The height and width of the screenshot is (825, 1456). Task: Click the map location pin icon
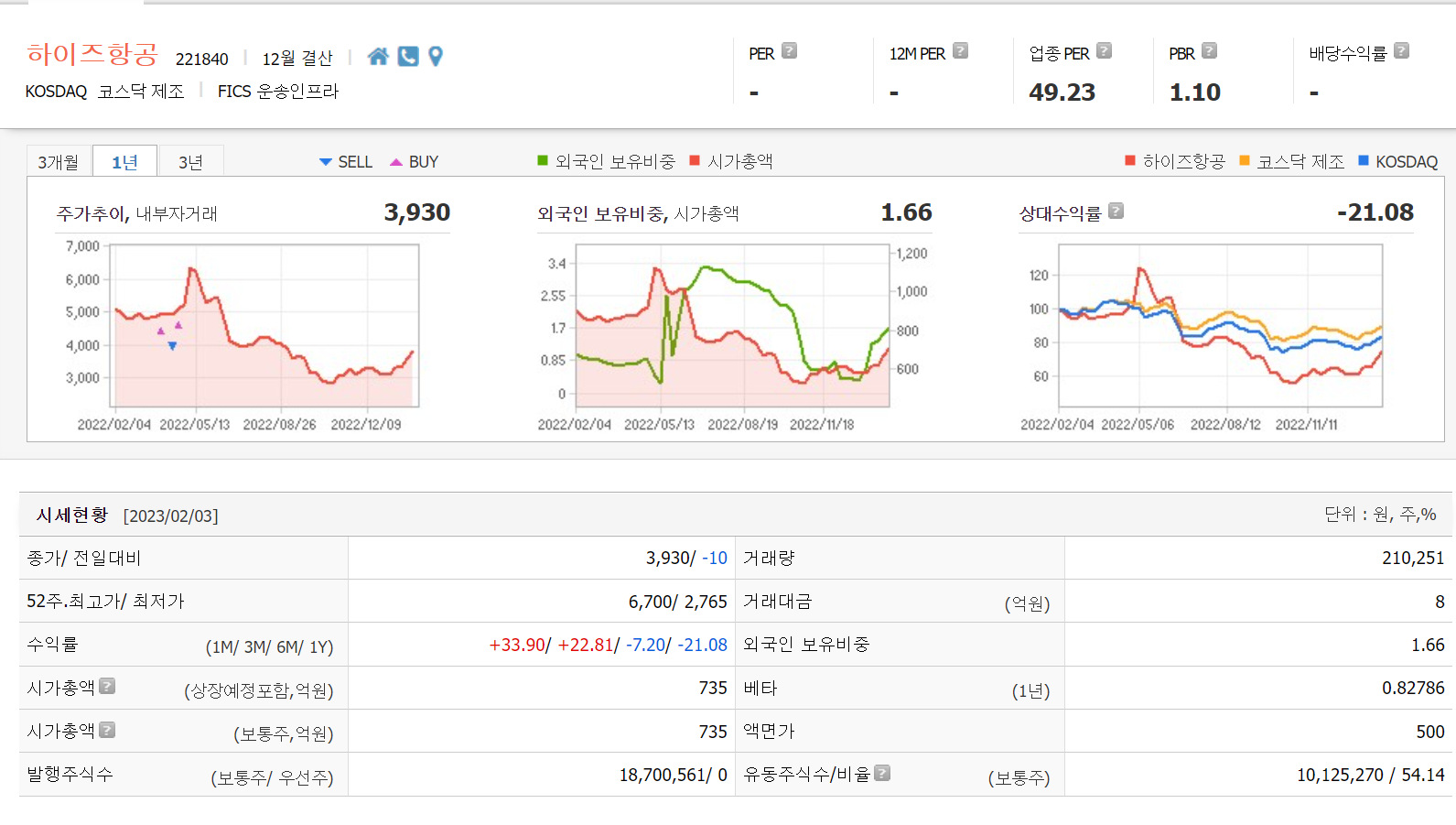(436, 57)
